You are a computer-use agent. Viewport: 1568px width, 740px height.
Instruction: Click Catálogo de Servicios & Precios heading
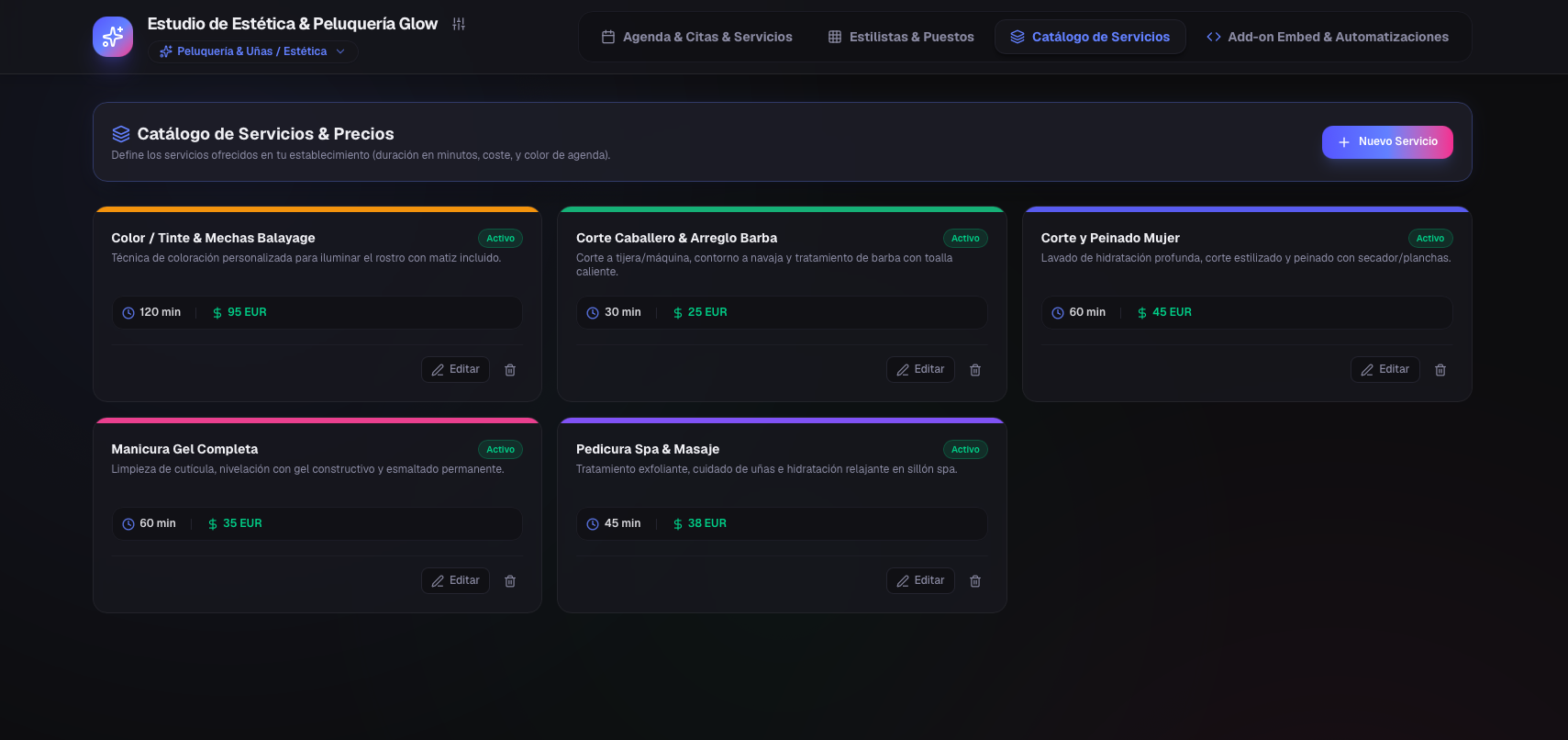[x=265, y=134]
